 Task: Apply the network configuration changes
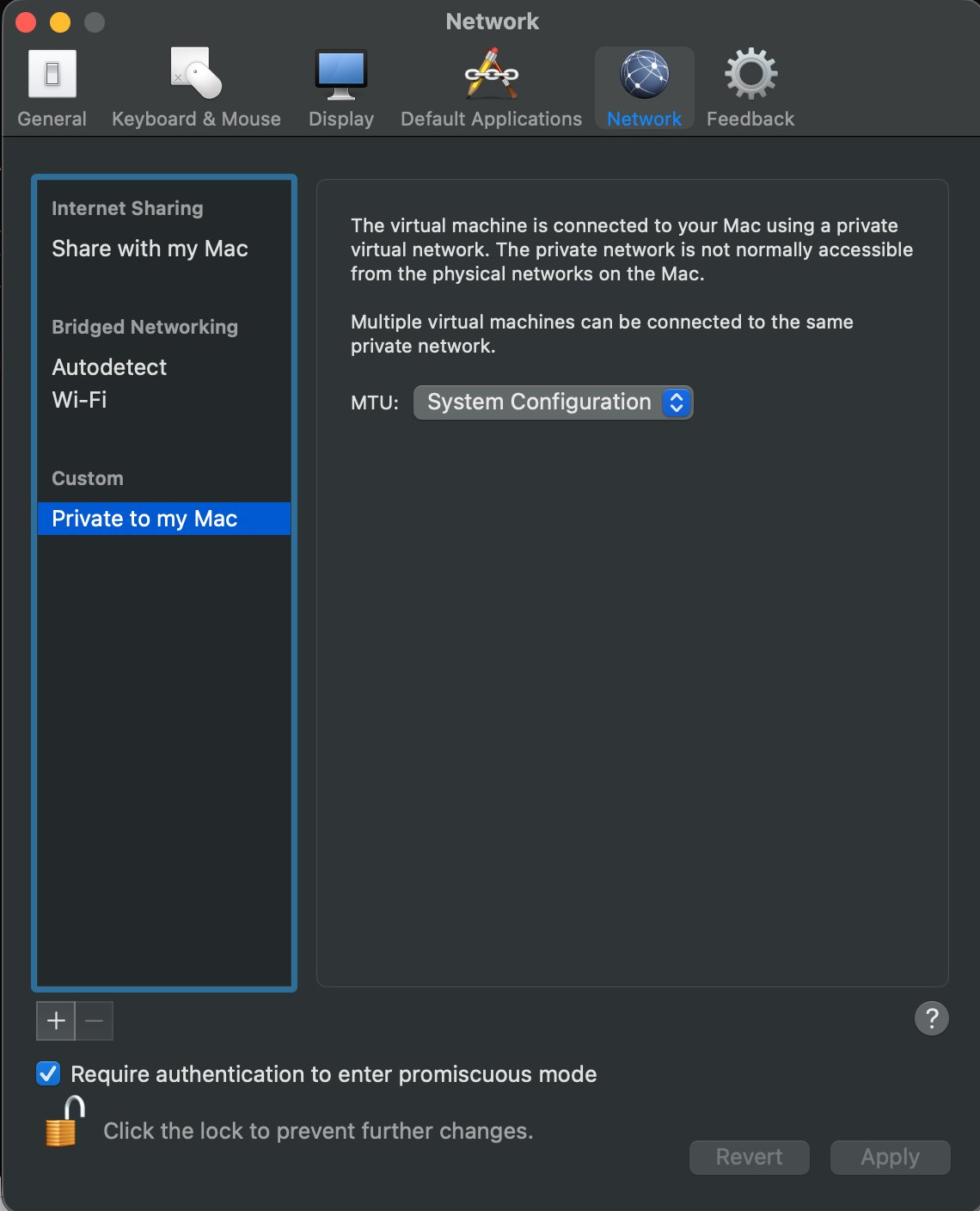(890, 1157)
